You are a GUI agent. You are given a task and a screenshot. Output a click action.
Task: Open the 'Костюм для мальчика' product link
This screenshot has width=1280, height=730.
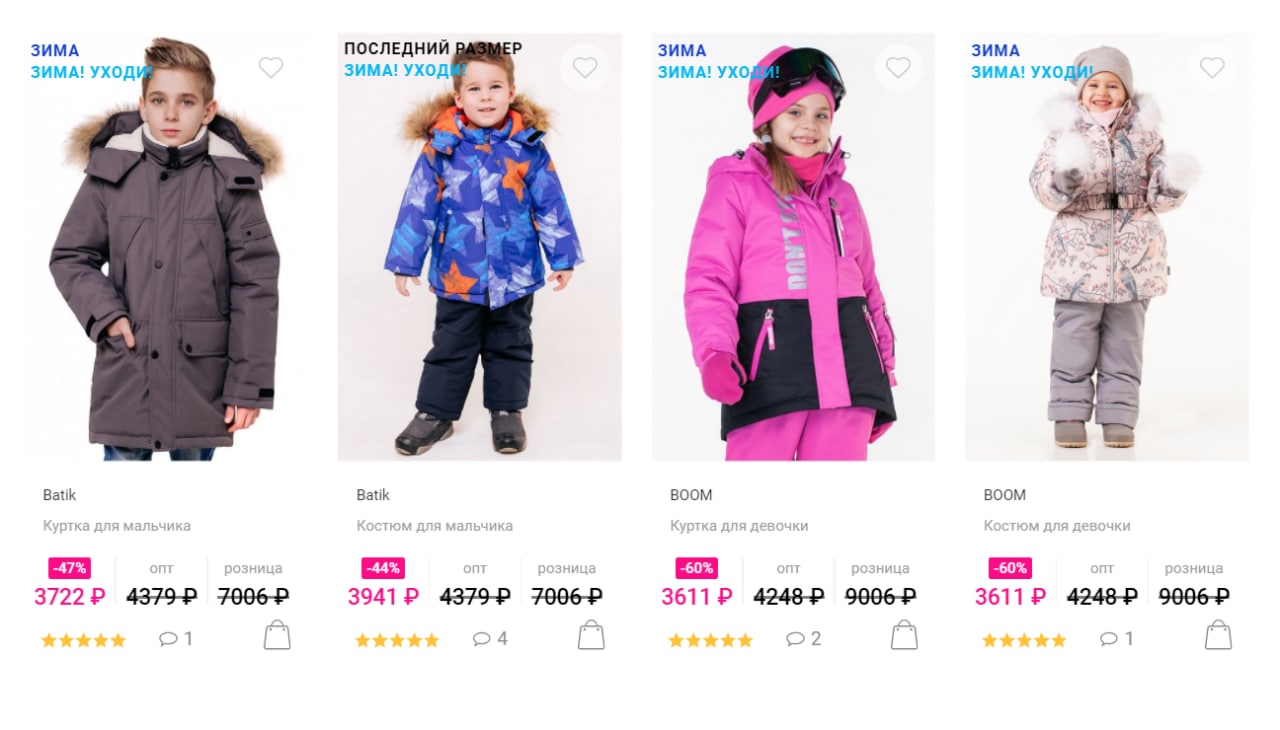[435, 526]
